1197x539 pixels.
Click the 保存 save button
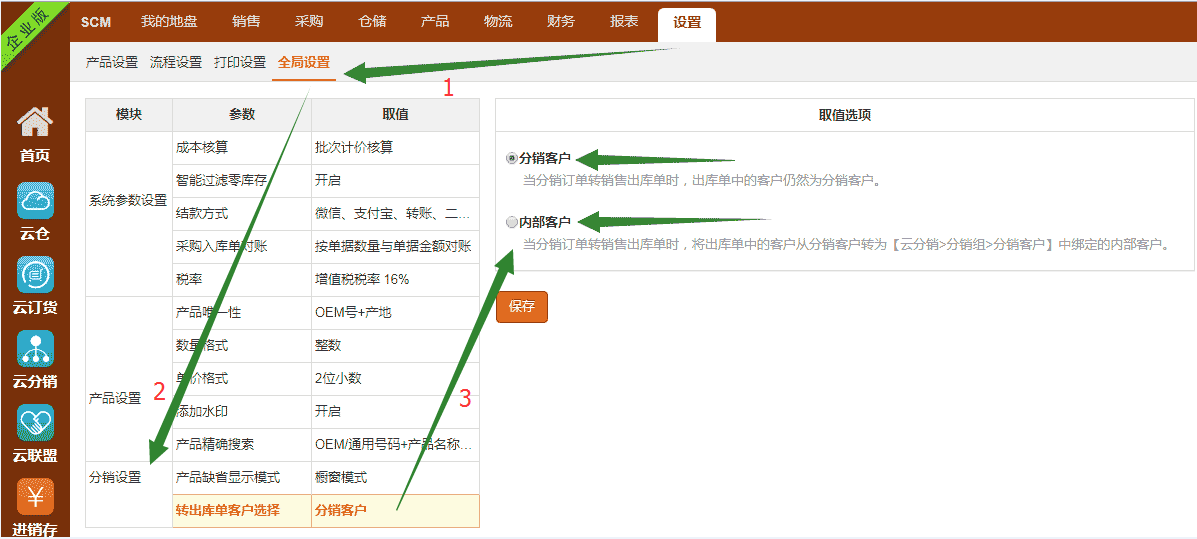(521, 307)
